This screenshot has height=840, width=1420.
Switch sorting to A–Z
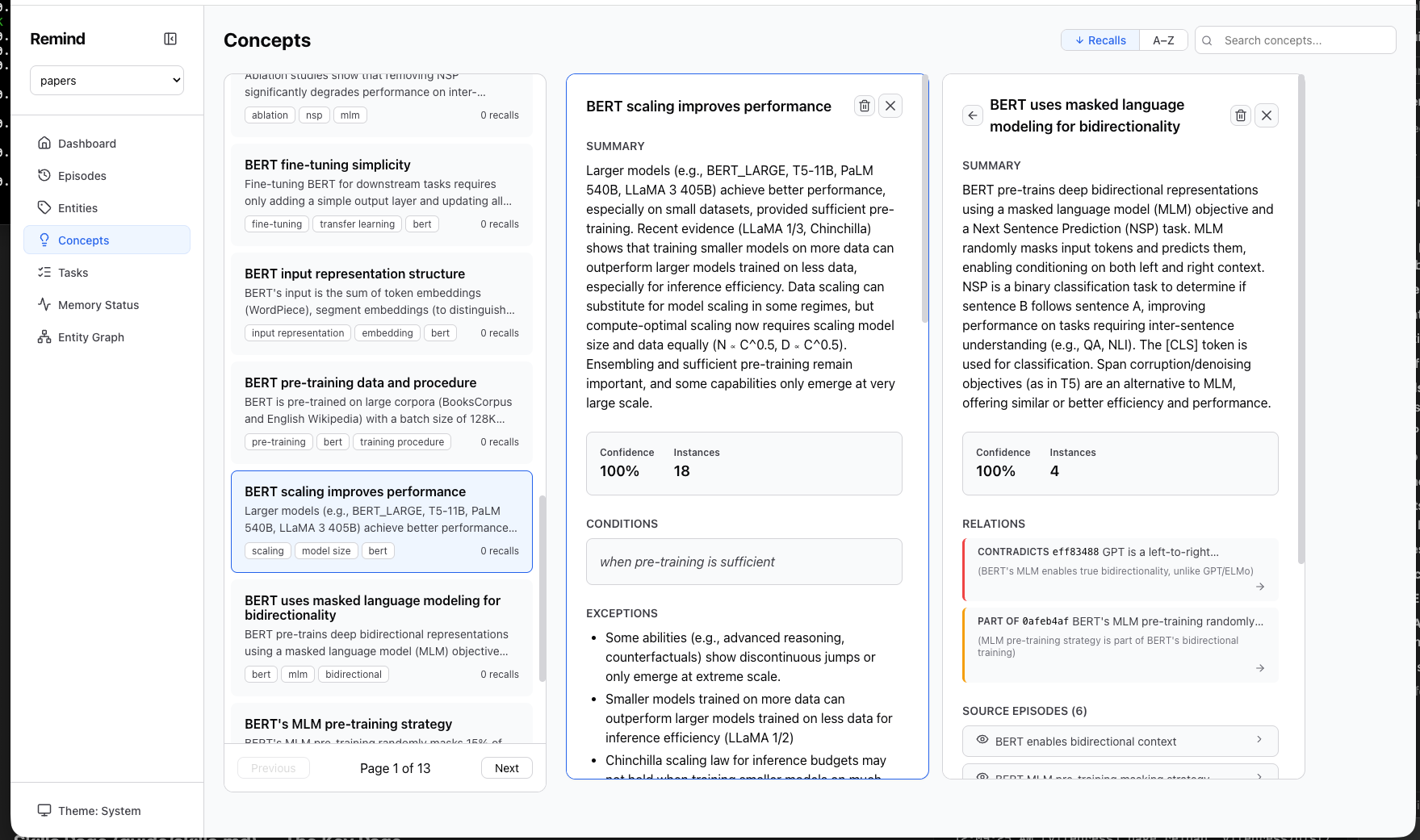point(1163,40)
